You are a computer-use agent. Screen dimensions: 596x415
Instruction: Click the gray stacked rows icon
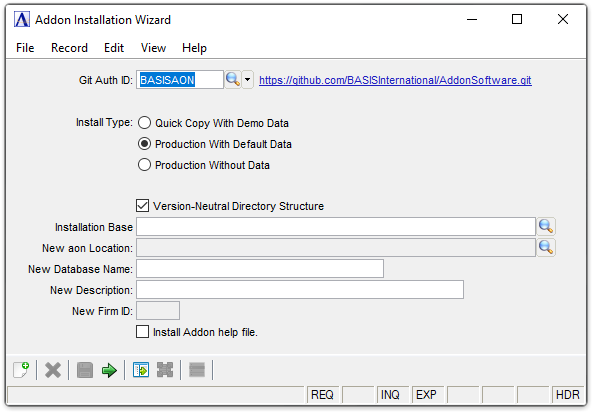pyautogui.click(x=197, y=370)
